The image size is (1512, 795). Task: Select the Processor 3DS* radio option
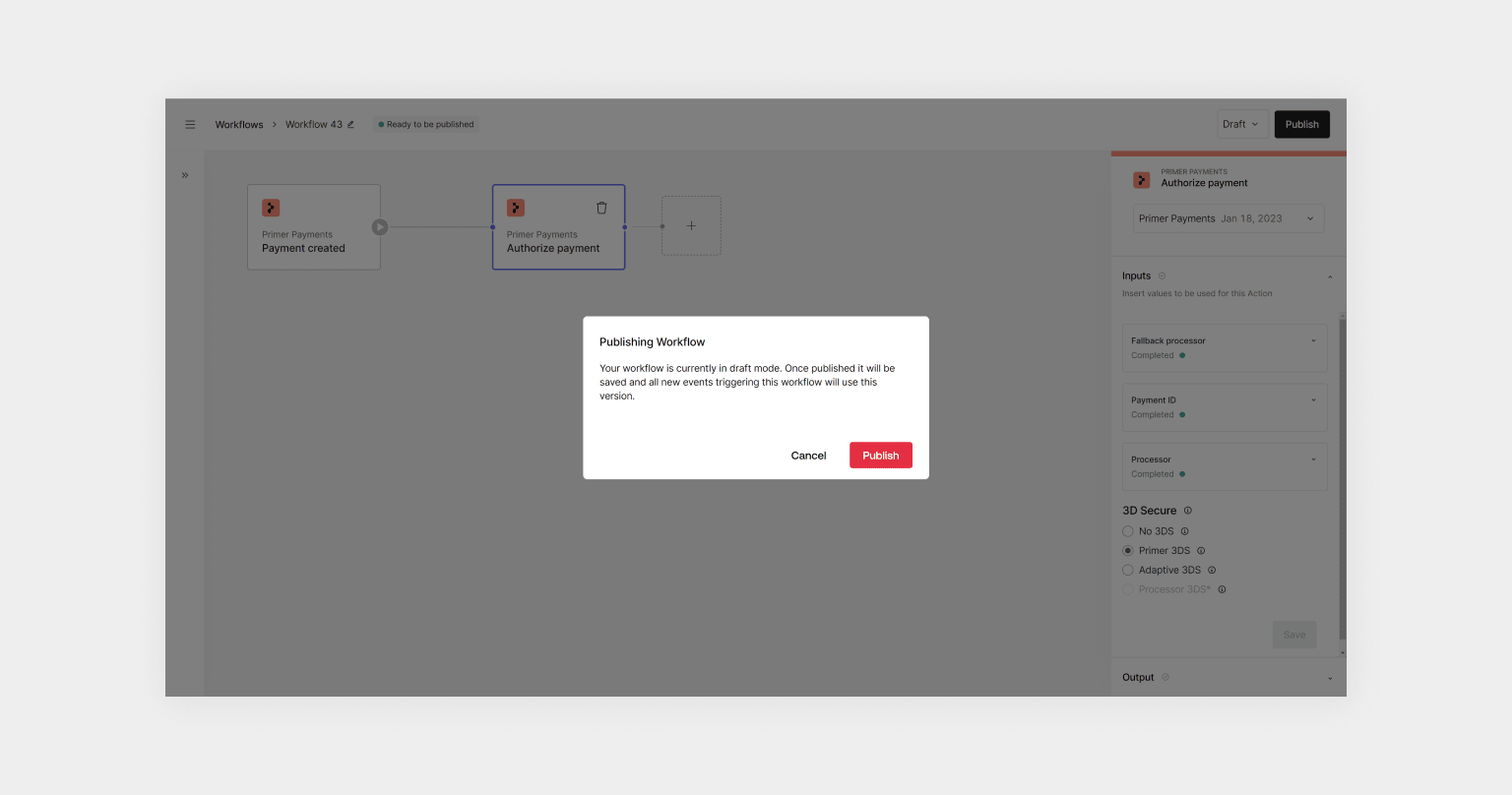coord(1128,589)
